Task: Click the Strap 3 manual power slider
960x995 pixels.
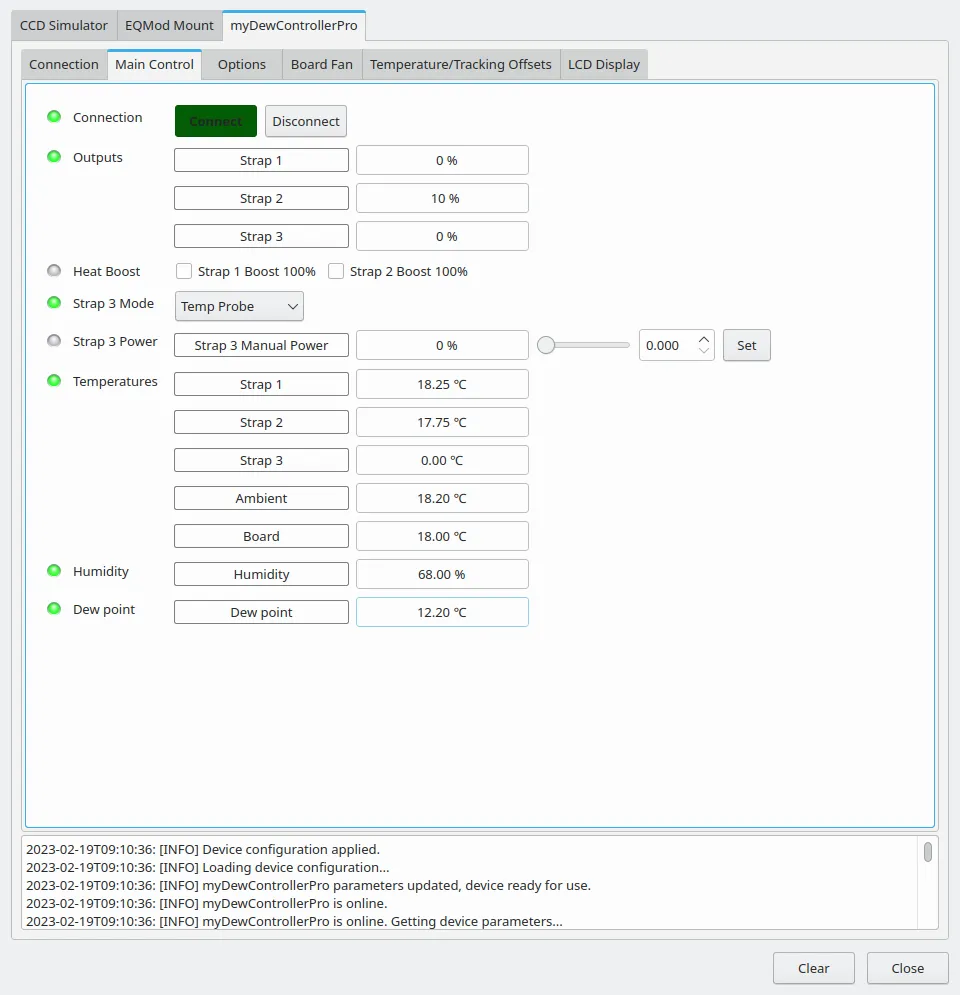Action: 584,345
